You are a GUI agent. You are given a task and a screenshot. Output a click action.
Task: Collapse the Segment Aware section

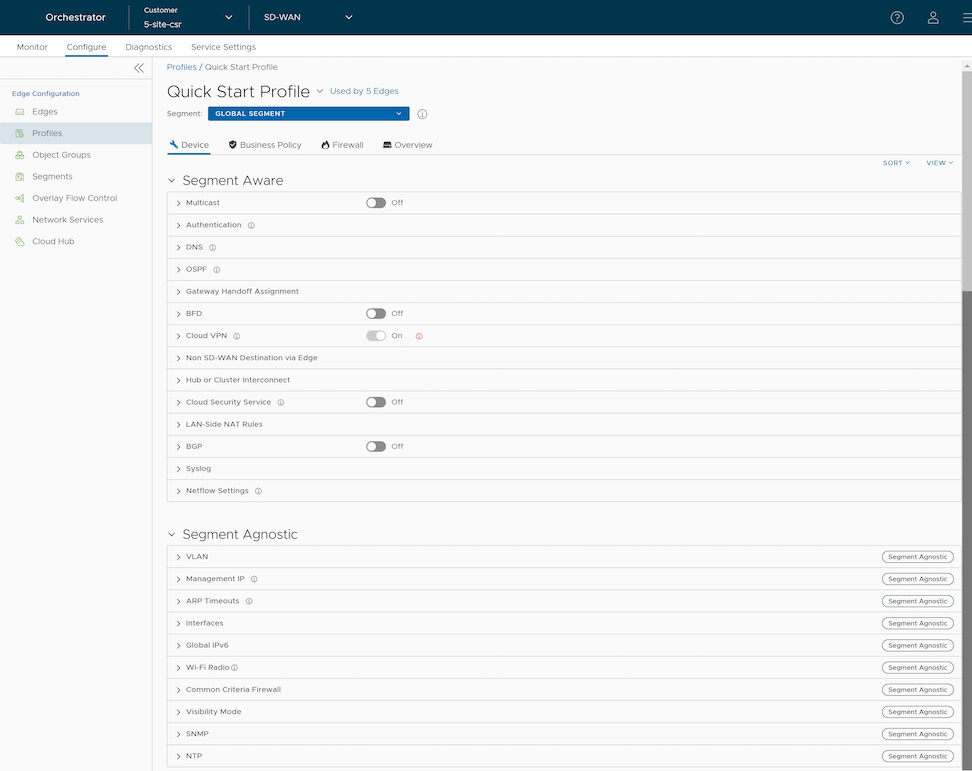tap(172, 181)
